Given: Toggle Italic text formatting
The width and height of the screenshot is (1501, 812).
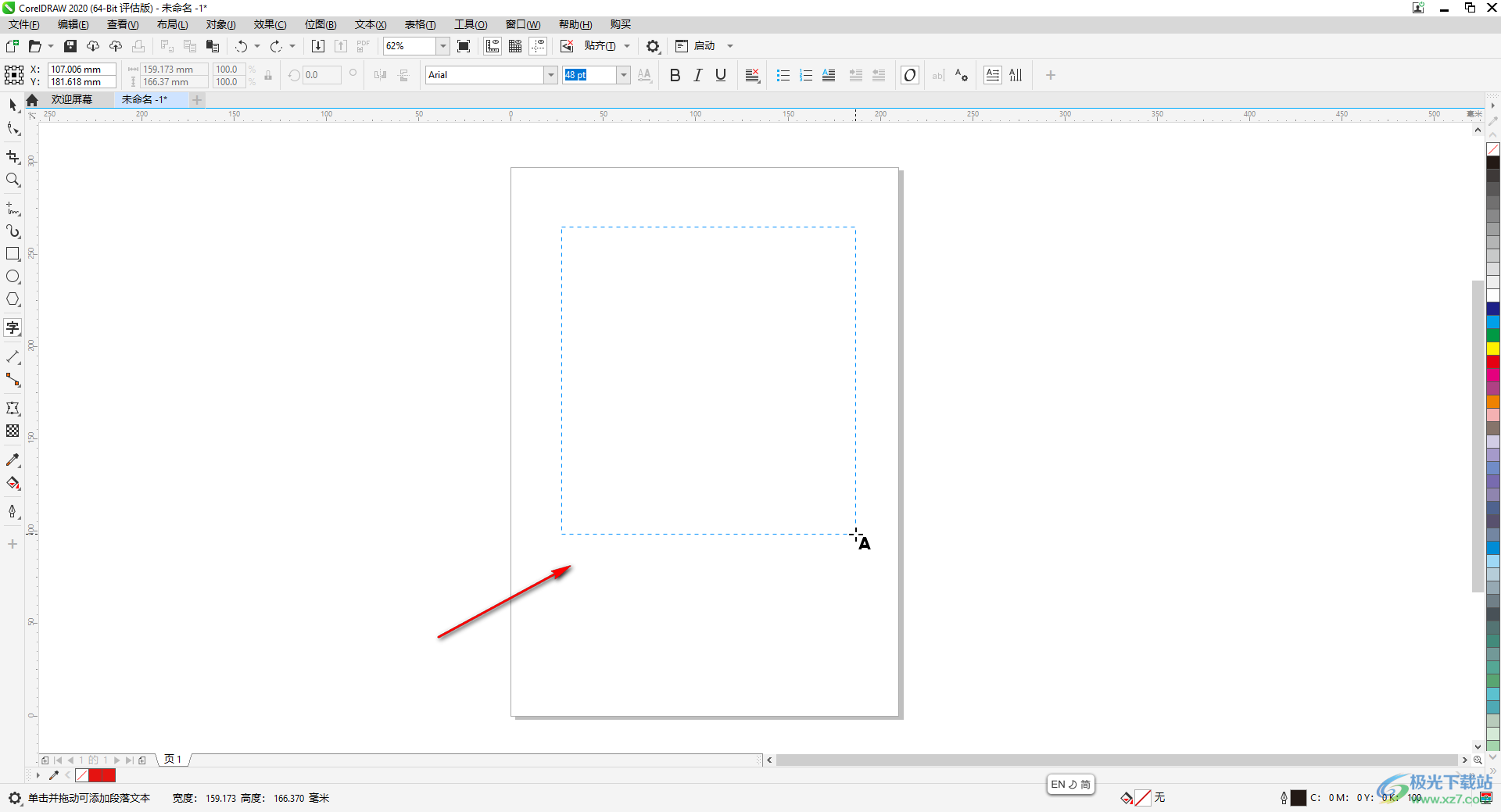Looking at the screenshot, I should [x=698, y=75].
